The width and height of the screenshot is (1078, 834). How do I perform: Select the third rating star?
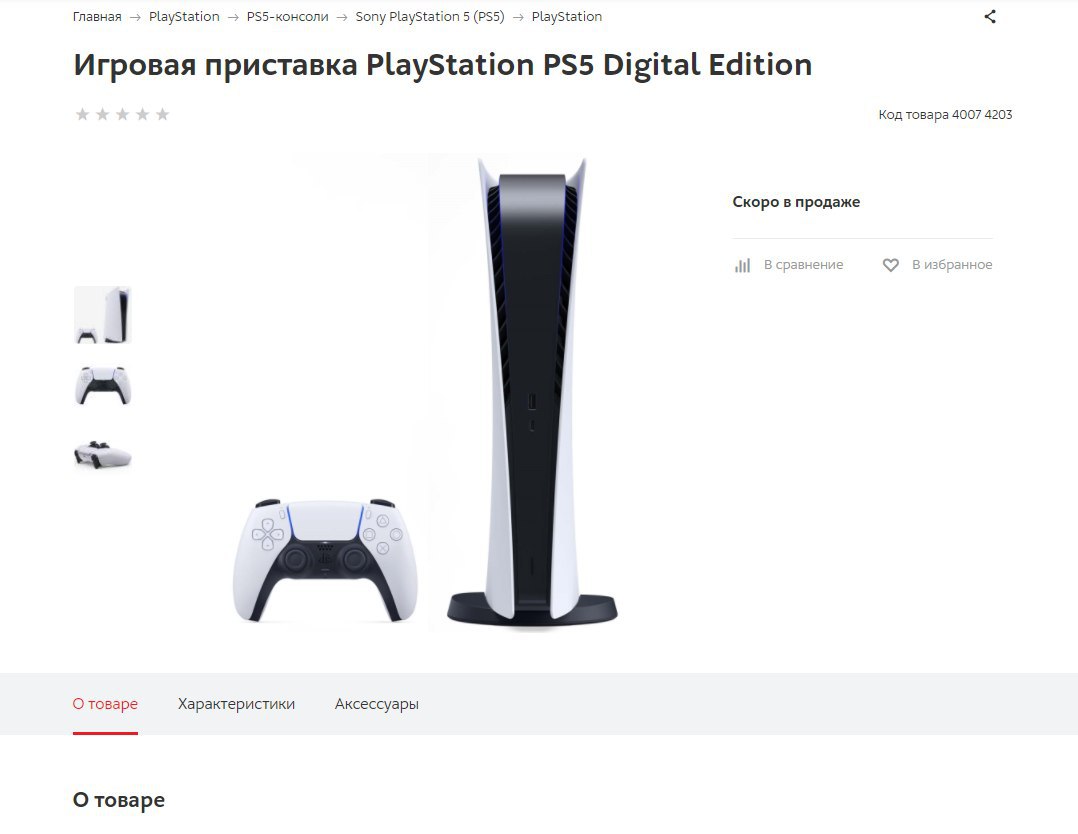pos(122,114)
